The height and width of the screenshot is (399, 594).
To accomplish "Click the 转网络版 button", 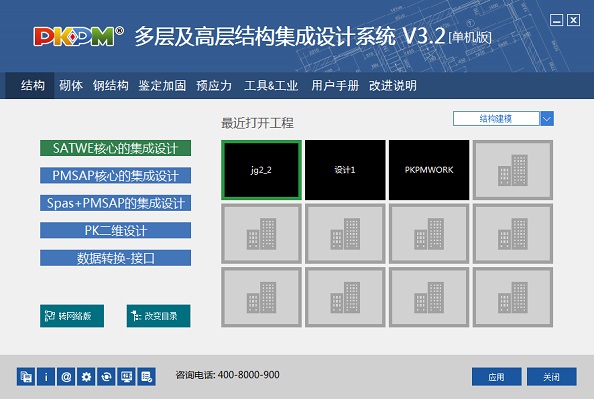I will (72, 316).
